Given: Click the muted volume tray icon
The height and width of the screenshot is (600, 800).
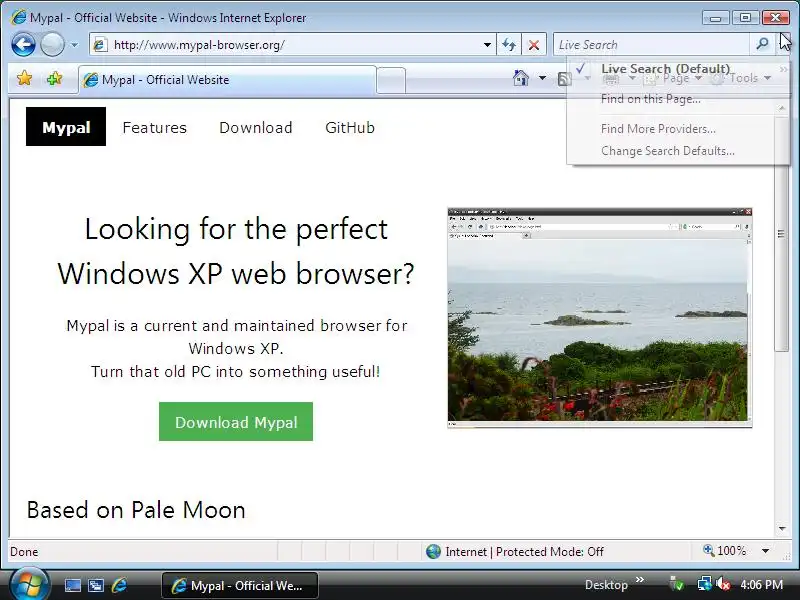Looking at the screenshot, I should coord(723,583).
